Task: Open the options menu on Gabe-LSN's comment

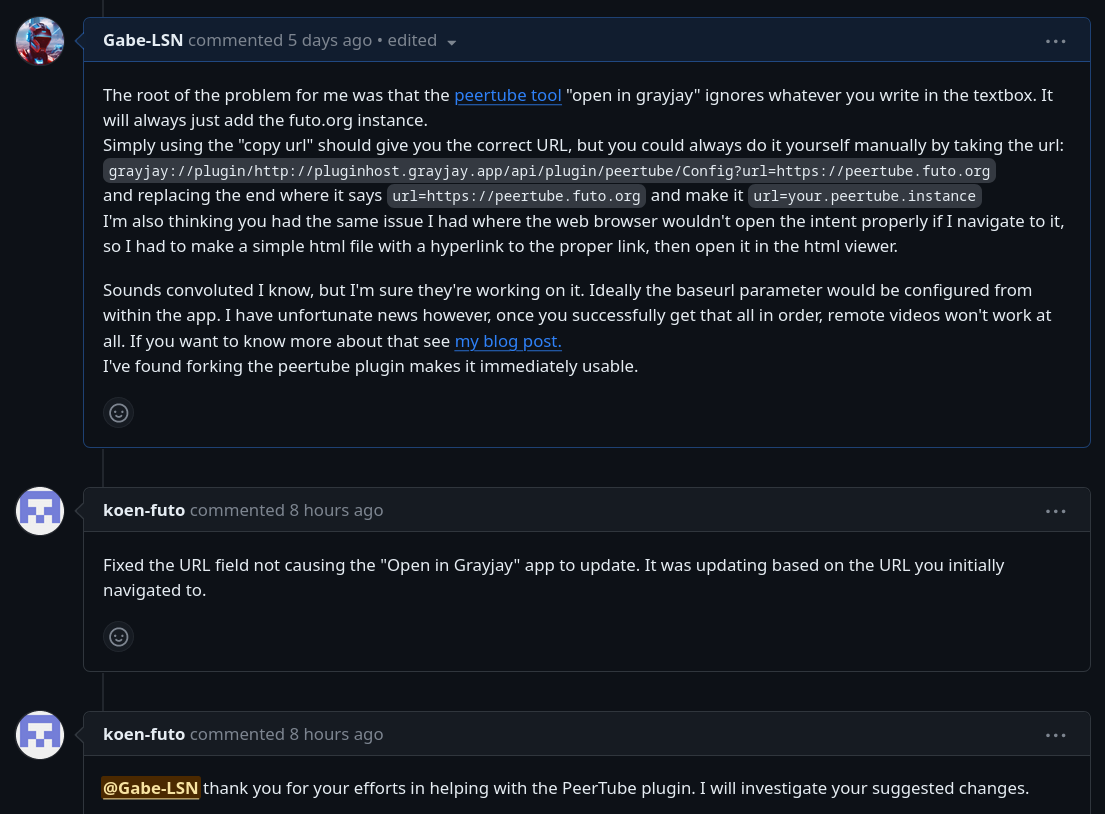Action: coord(1056,41)
